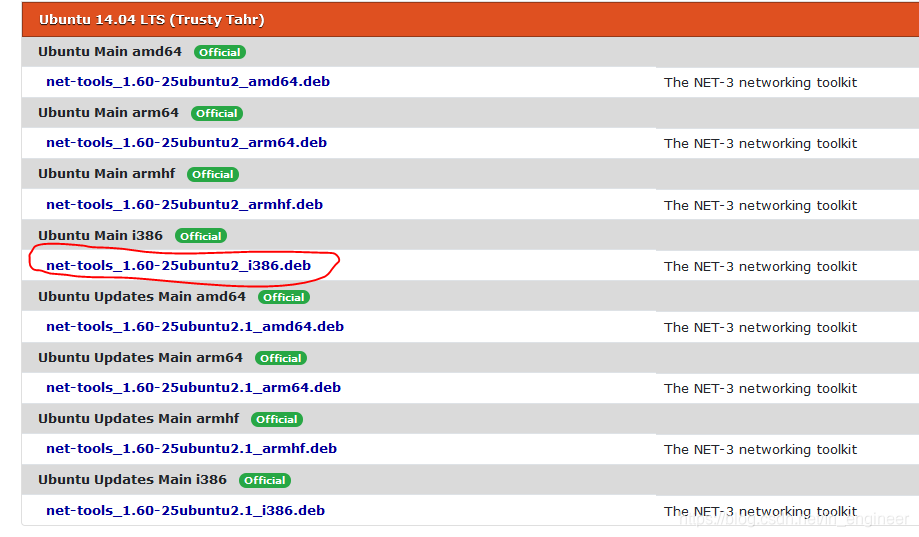Image resolution: width=919 pixels, height=537 pixels.
Task: Click NET-3 toolkit description in ubuntu2_arm64 row
Action: [x=760, y=144]
